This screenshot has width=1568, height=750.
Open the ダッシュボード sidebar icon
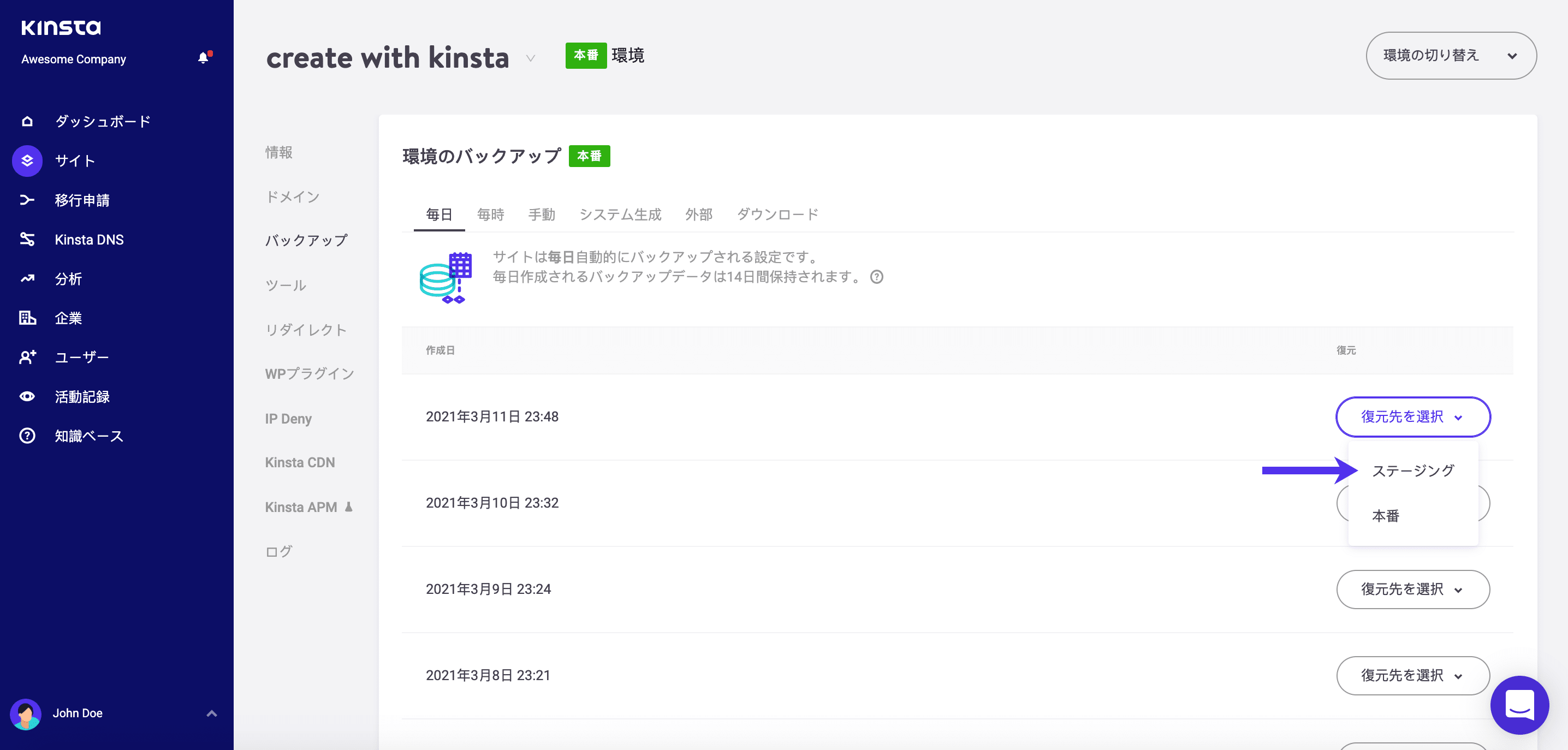pos(27,121)
